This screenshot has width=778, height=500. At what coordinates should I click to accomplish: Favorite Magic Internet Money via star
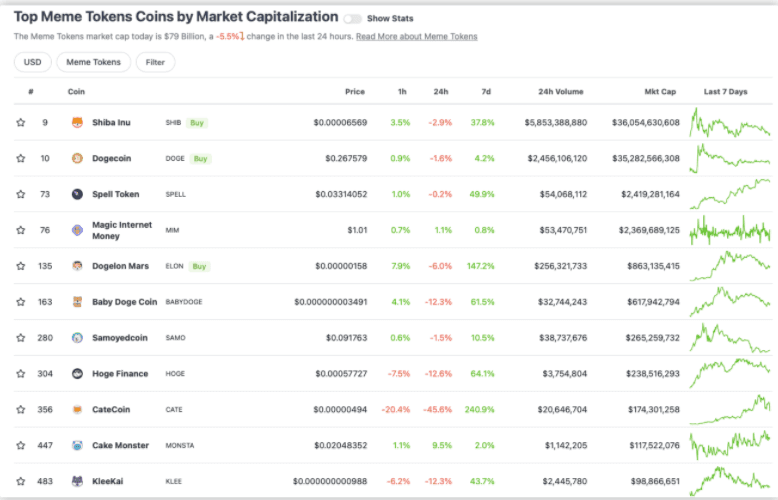coord(20,230)
